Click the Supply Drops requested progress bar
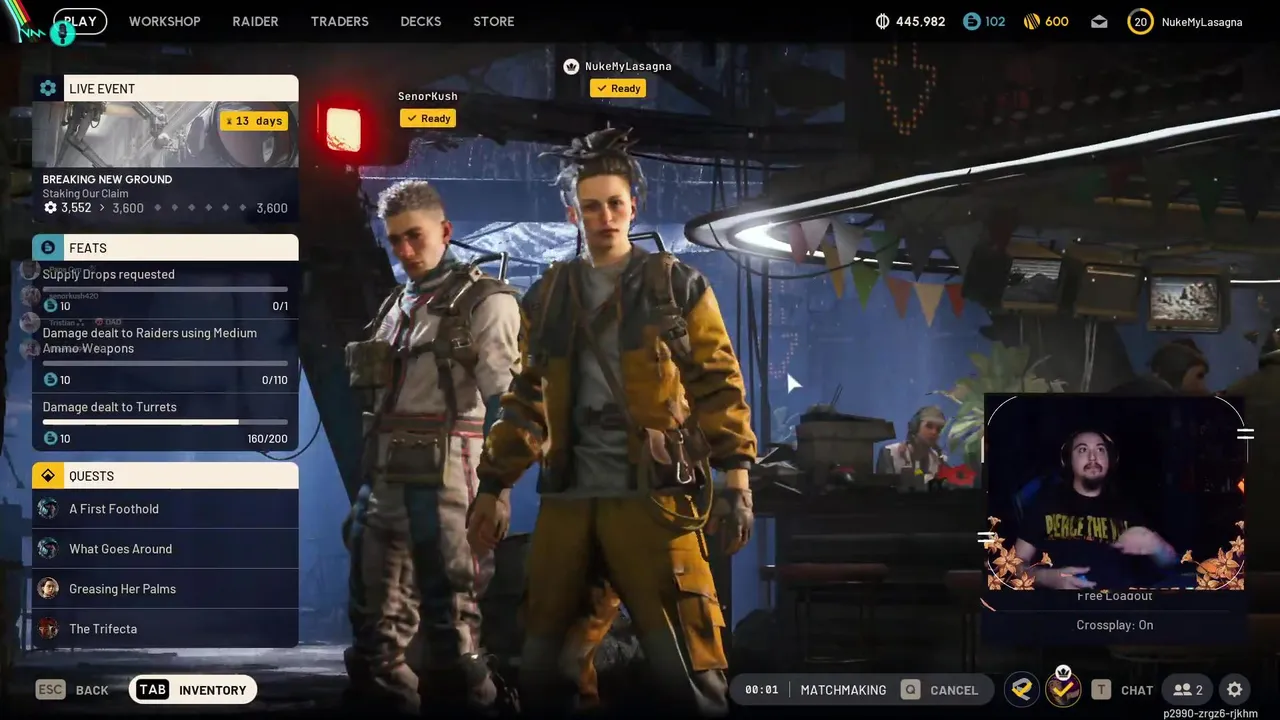 pyautogui.click(x=165, y=289)
